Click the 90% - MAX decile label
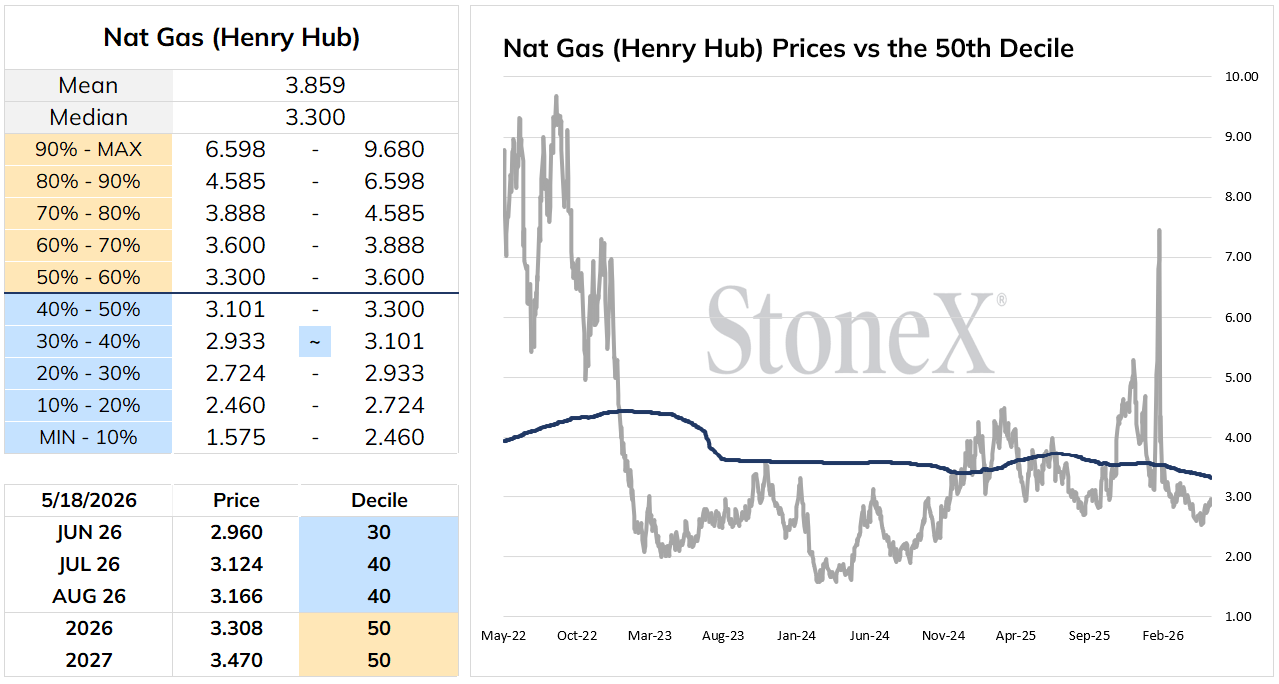Viewport: 1279px width, 684px height. 89,150
